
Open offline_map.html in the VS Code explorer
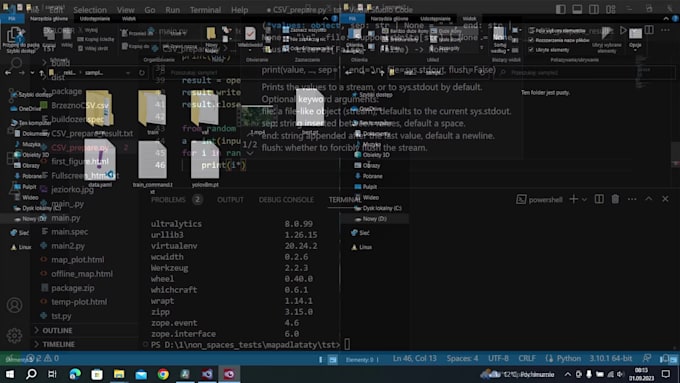pos(82,274)
